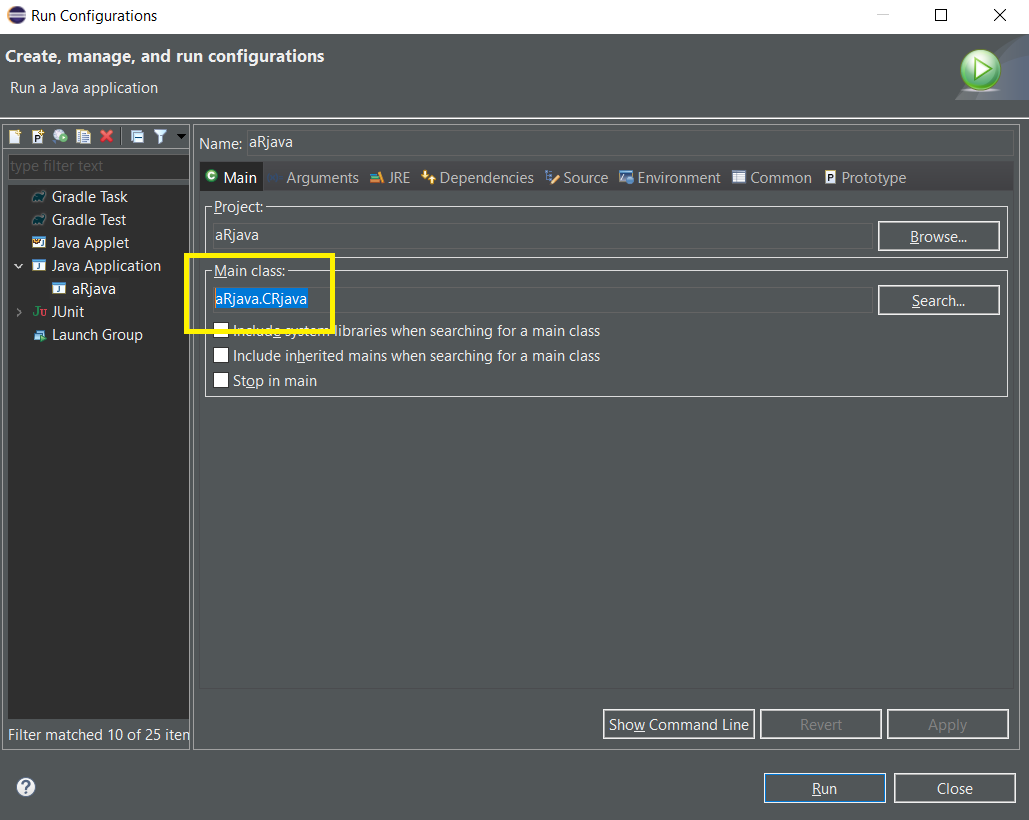Duplicate the selected launch configuration
1029x820 pixels.
point(83,136)
